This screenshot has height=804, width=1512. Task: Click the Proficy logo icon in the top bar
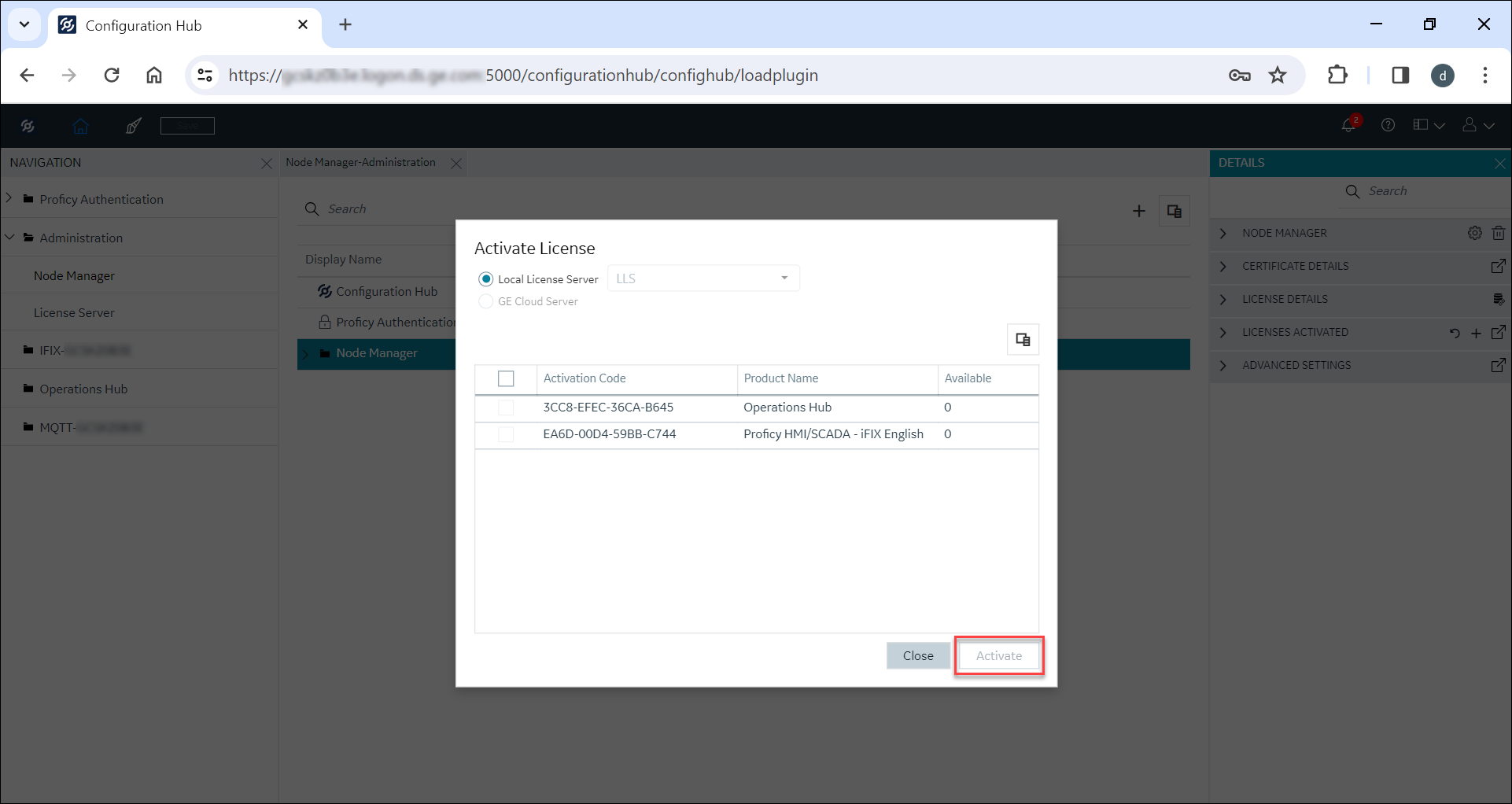point(28,126)
